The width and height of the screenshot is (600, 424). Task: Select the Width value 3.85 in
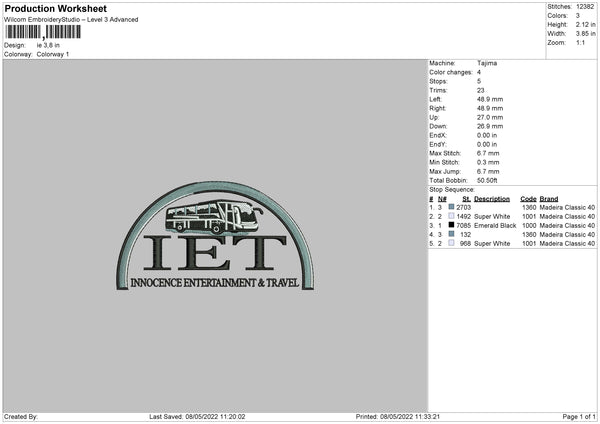pyautogui.click(x=585, y=34)
